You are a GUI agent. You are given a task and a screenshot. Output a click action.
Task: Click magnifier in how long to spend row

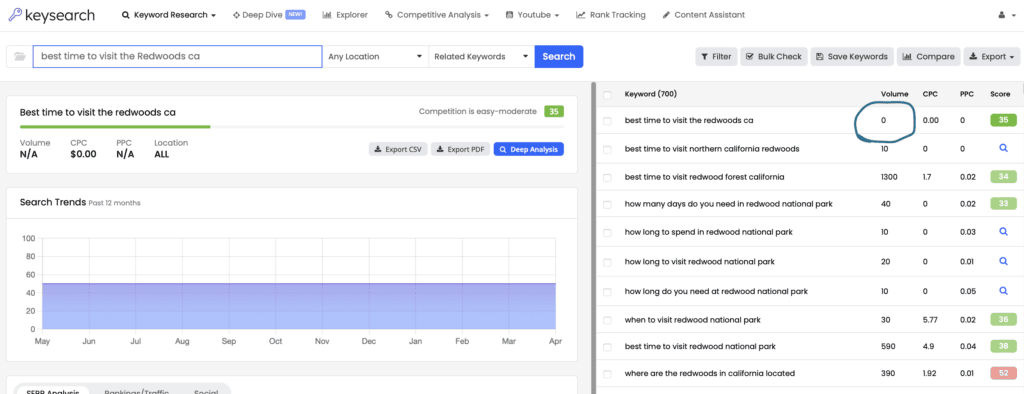pos(1003,231)
